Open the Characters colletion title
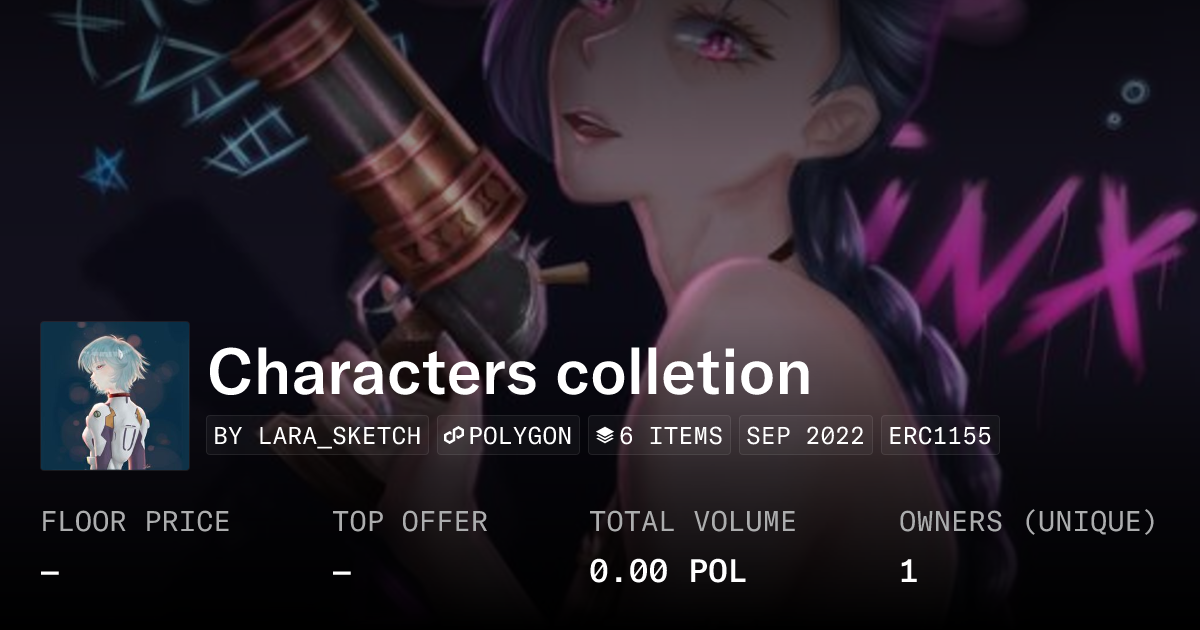 tap(509, 373)
